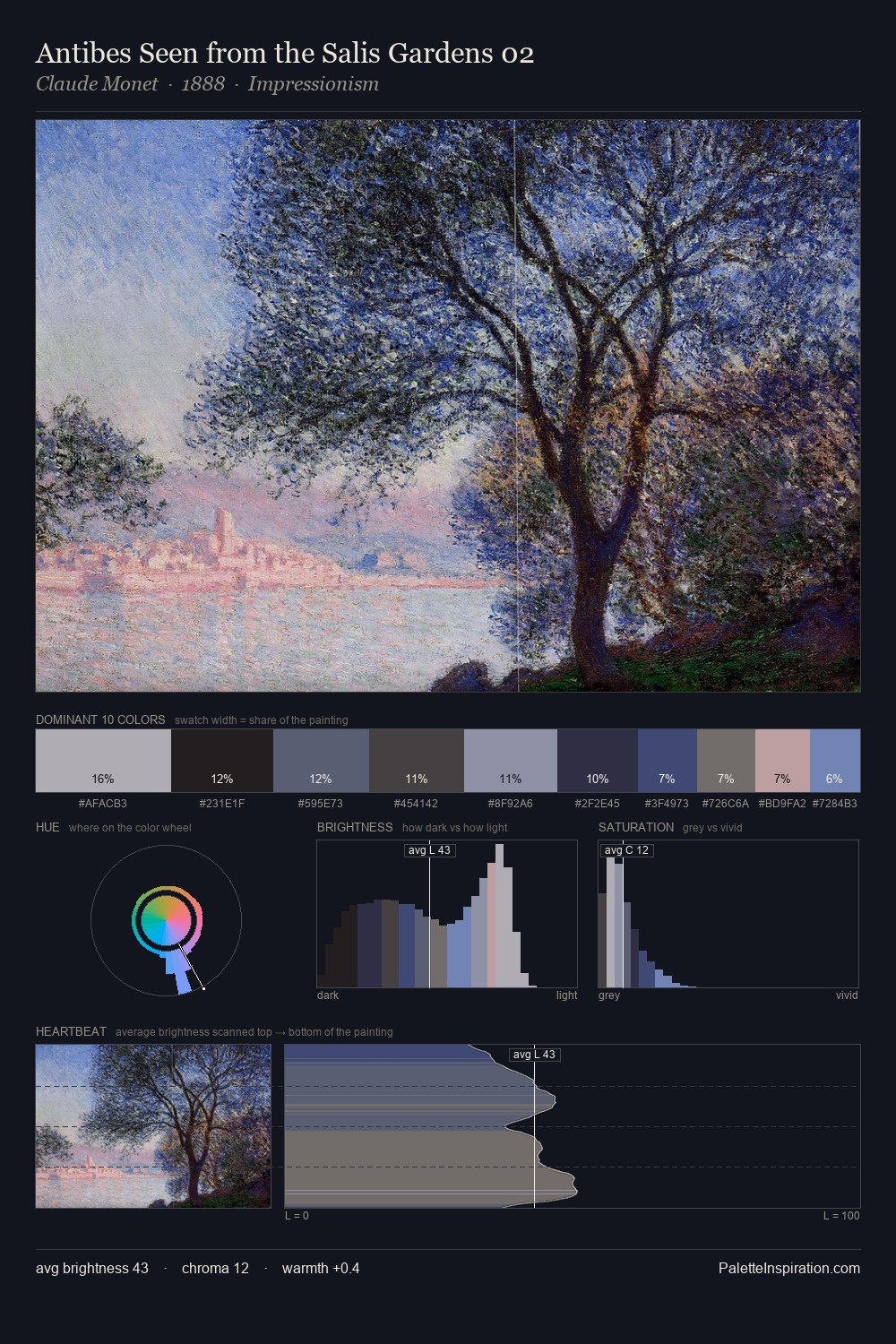Screen dimensions: 896x1344
Task: Click the painting title 'Antibes Seen from the Salis Gardens 02'
Action: (x=285, y=54)
